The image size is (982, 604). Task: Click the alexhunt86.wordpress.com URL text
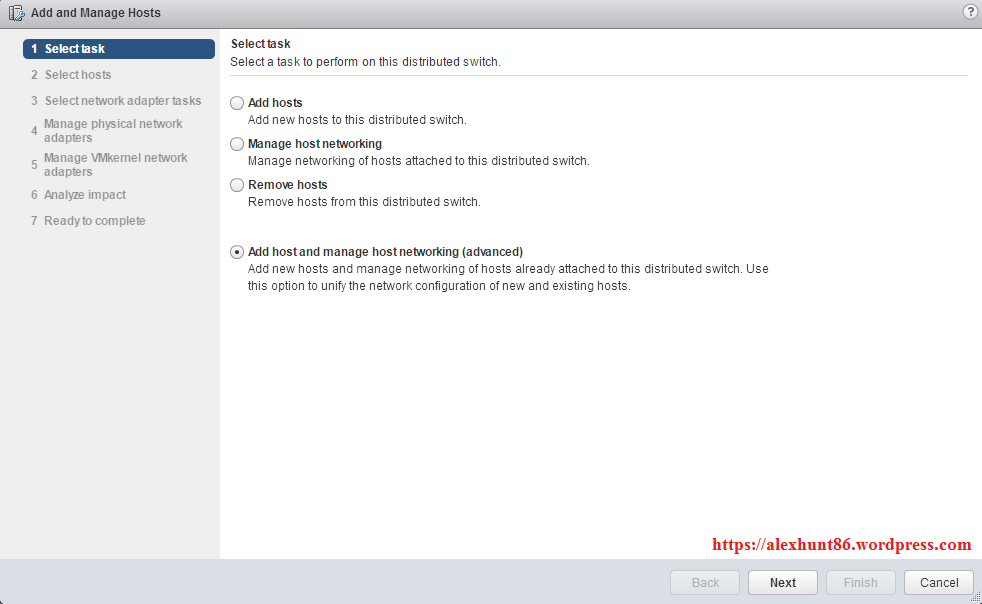841,545
